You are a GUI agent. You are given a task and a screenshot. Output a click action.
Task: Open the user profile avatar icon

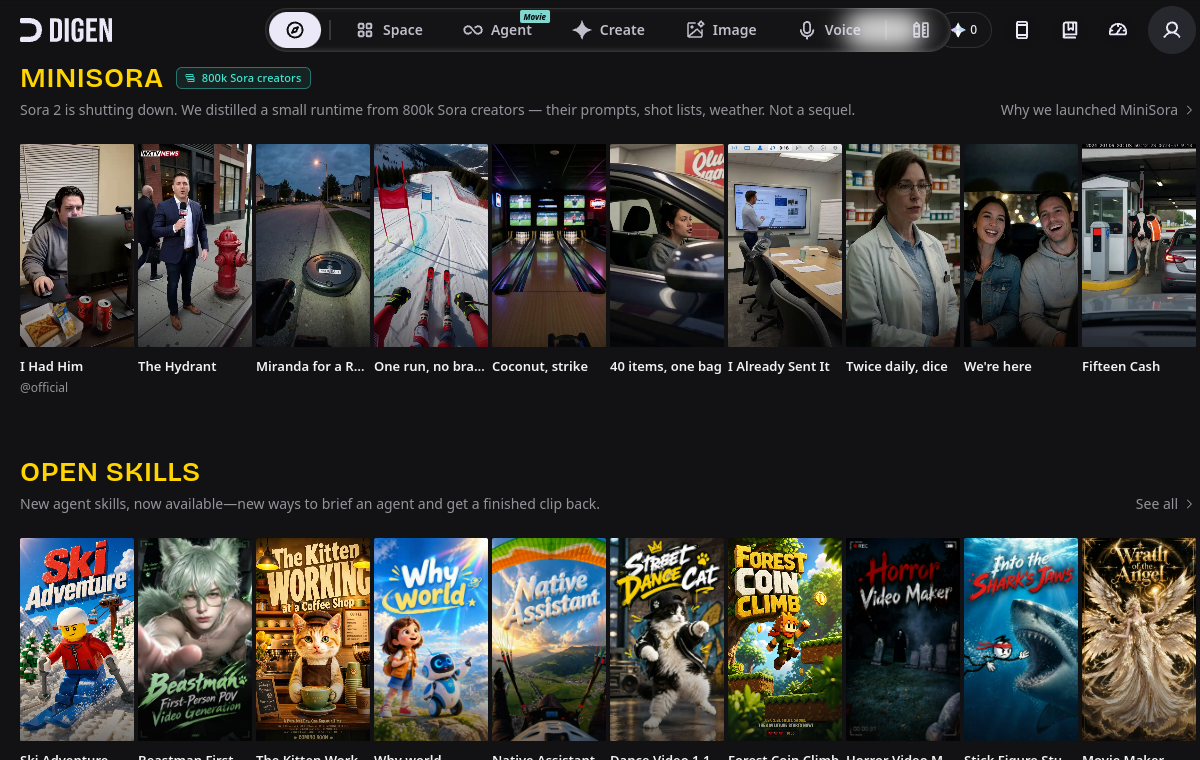tap(1172, 30)
